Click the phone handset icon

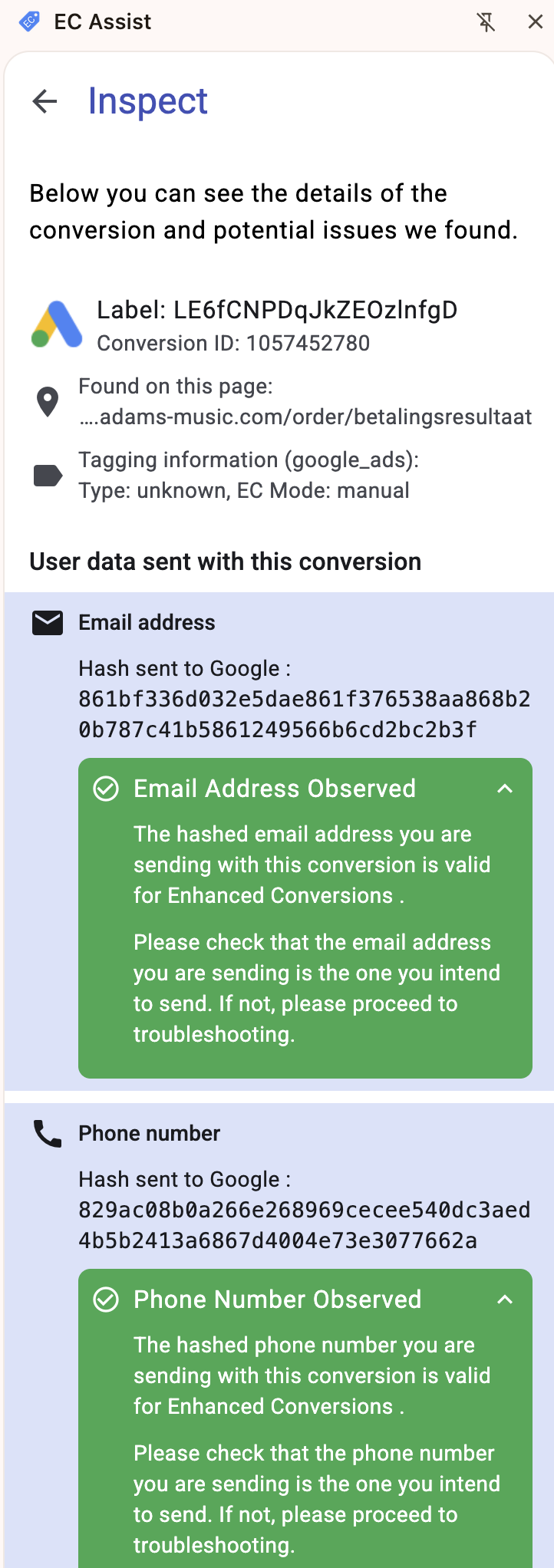(x=48, y=1134)
